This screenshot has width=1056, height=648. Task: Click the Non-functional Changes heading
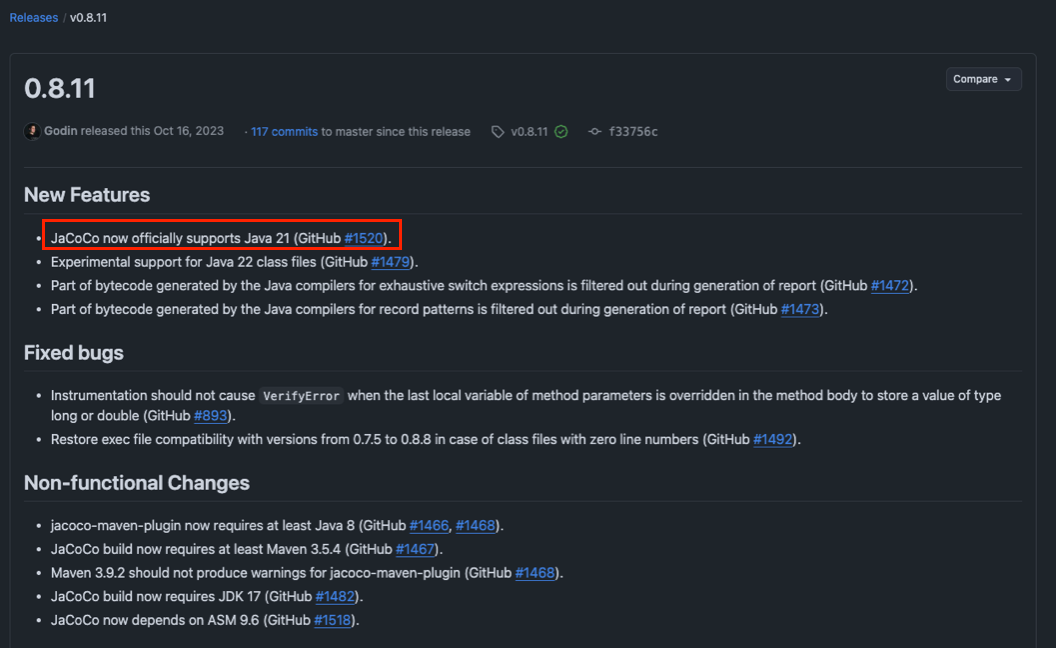[137, 483]
